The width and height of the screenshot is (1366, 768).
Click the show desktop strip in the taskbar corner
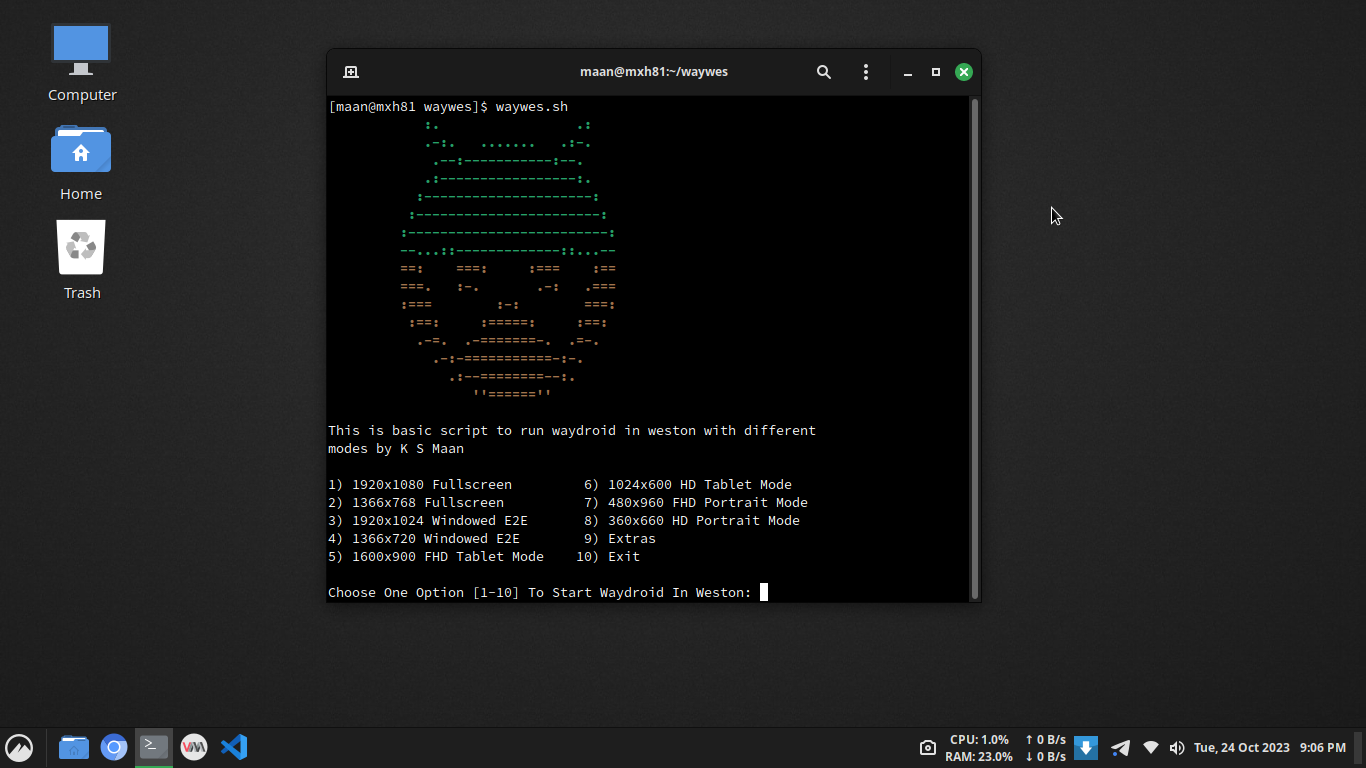point(1358,748)
